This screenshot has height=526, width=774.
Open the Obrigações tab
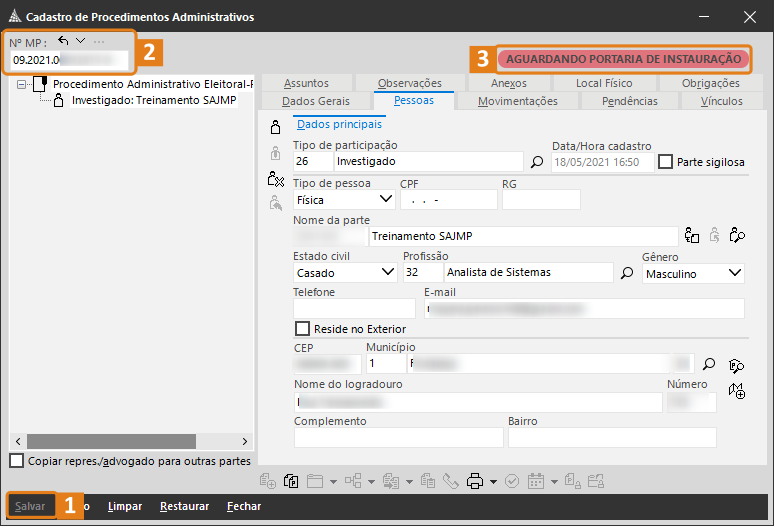[x=711, y=83]
